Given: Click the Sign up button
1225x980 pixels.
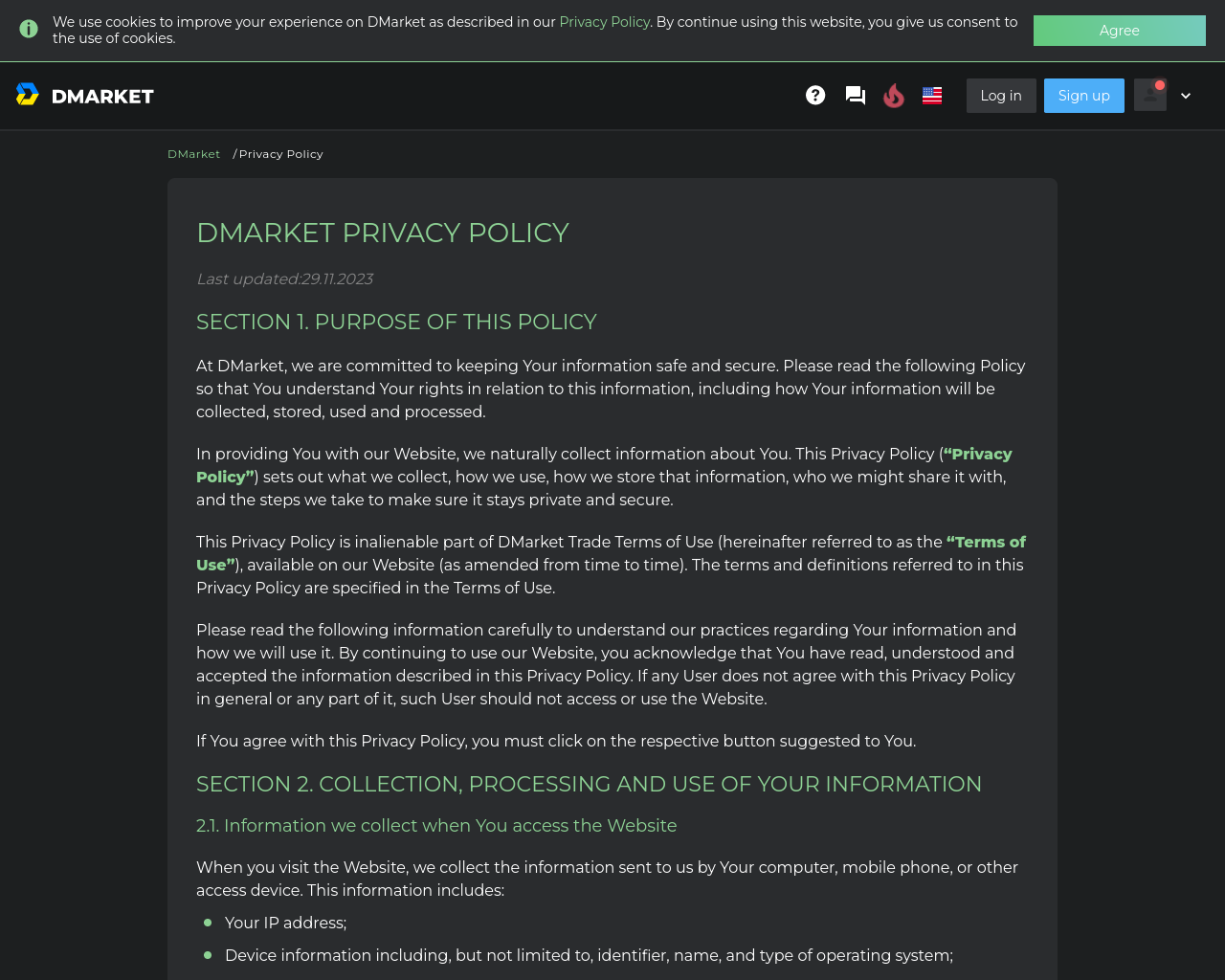Looking at the screenshot, I should click(1084, 96).
